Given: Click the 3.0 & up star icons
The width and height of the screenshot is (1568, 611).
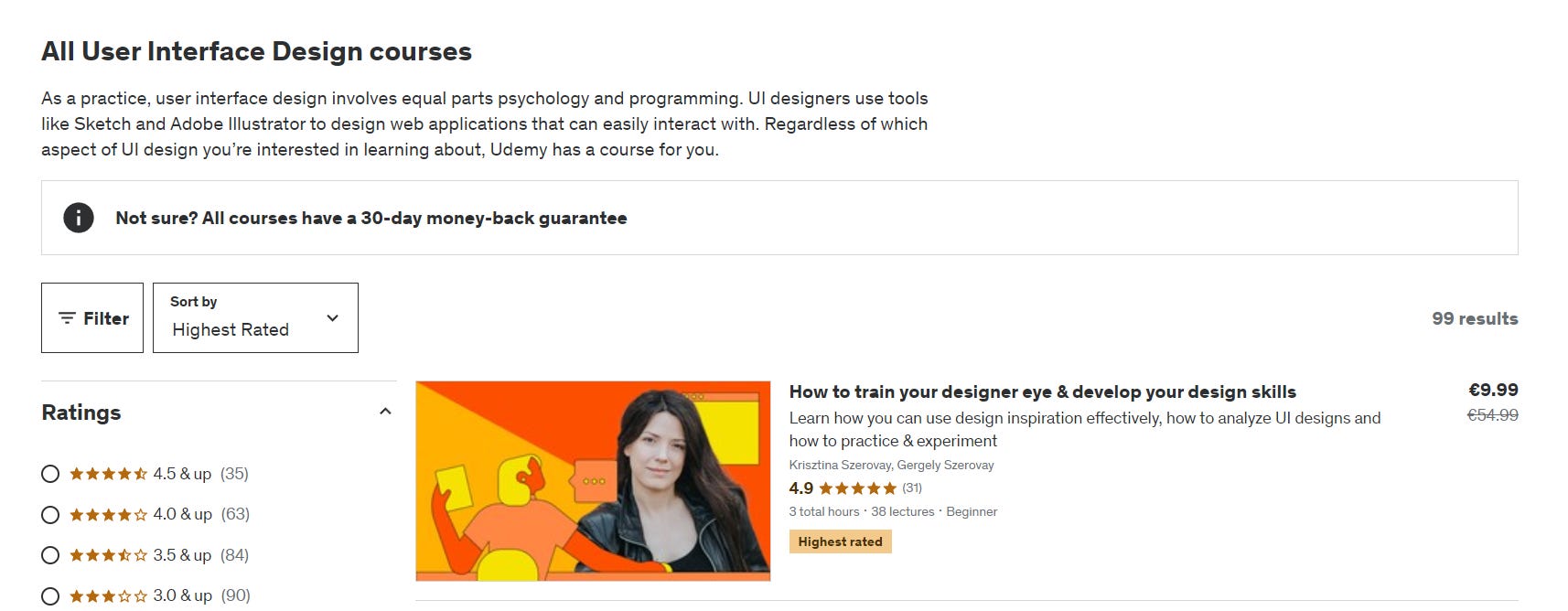Looking at the screenshot, I should coord(108,595).
